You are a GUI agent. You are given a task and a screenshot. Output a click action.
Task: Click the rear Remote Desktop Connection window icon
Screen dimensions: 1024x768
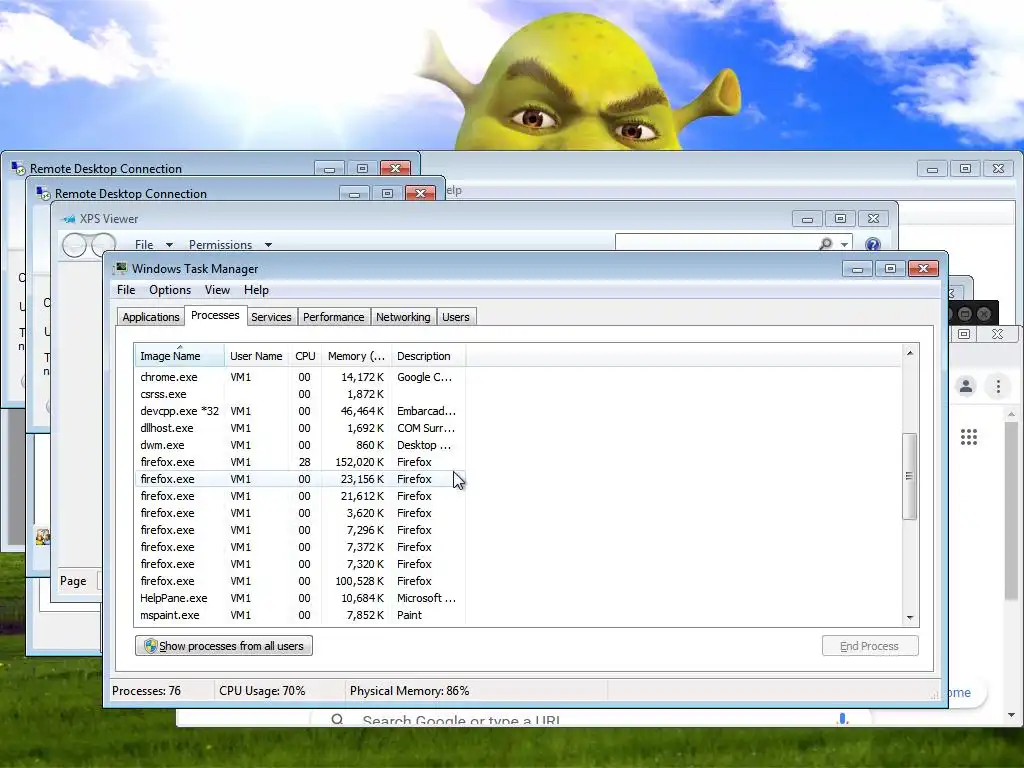click(18, 168)
